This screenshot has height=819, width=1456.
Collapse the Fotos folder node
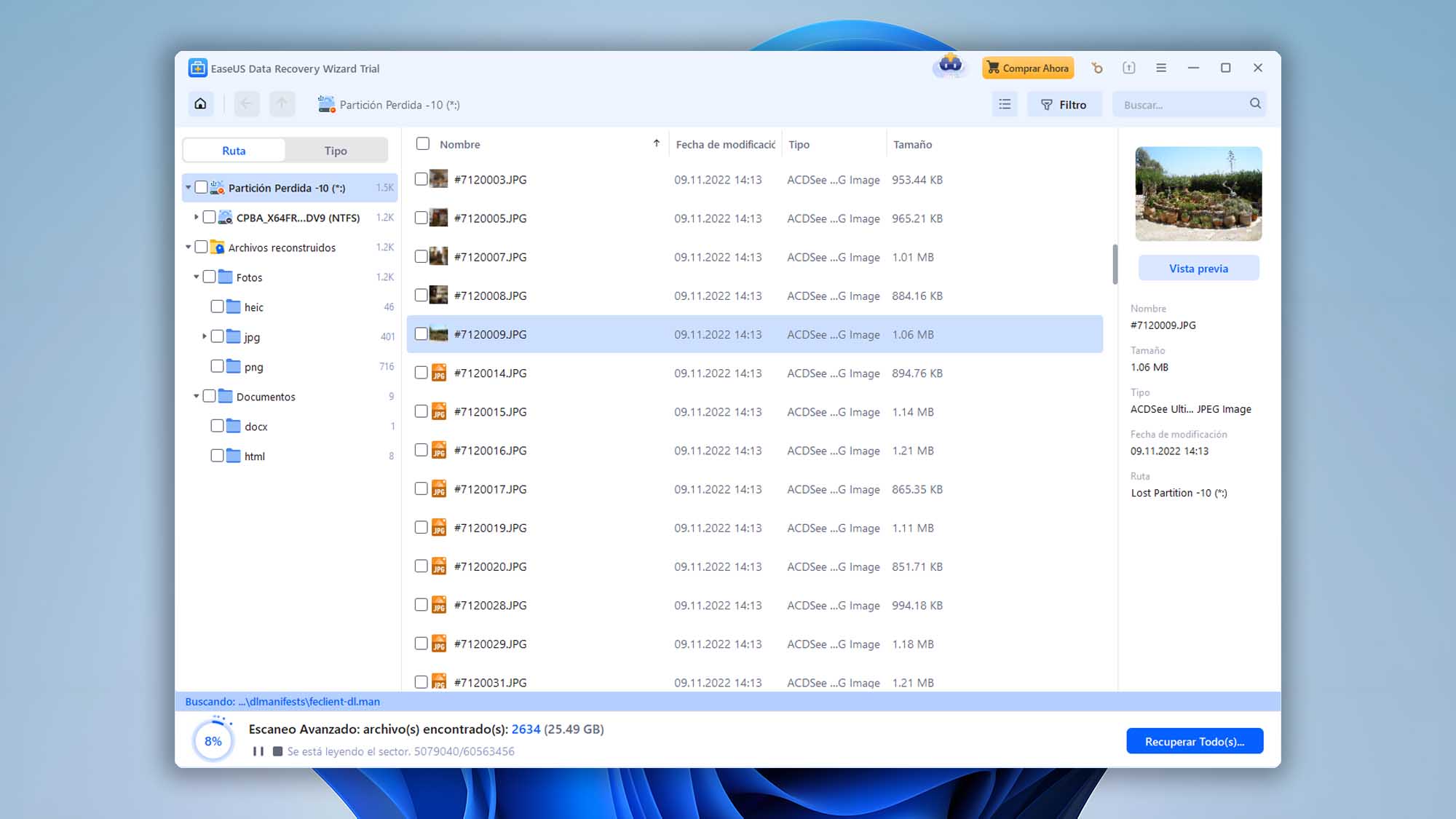click(196, 277)
